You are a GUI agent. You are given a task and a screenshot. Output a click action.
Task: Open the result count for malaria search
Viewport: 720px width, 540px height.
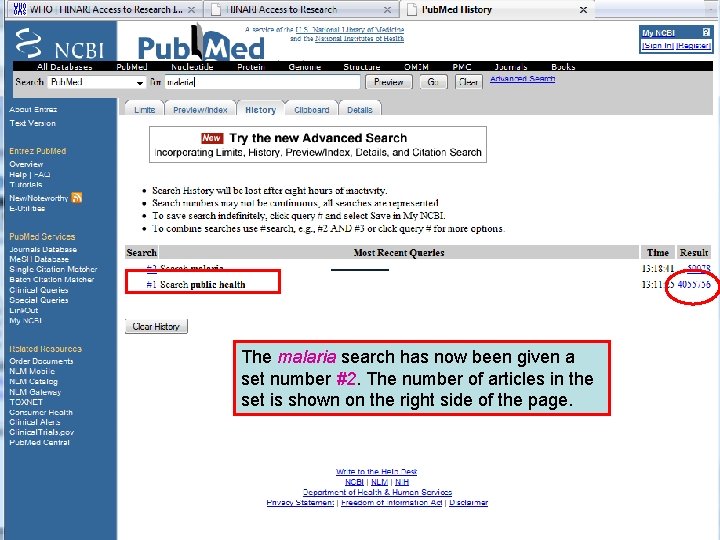click(699, 268)
